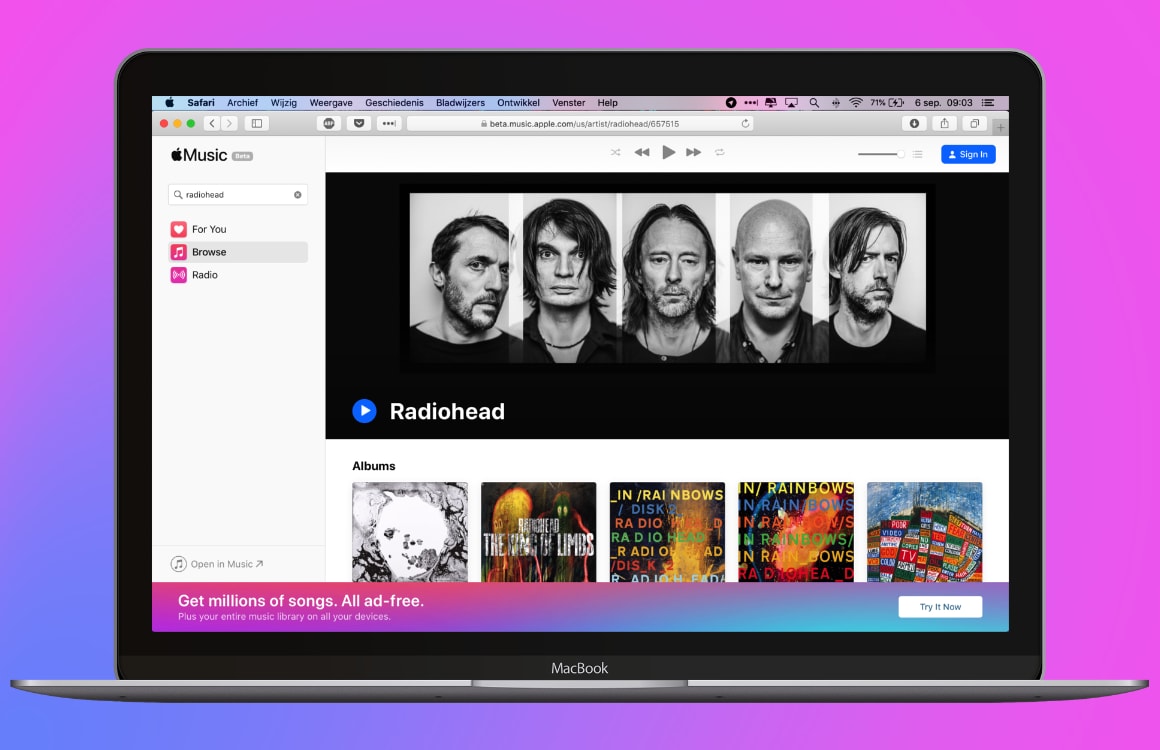Screen dimensions: 1160x750
Task: Open AirPlay display menu
Action: pos(791,103)
